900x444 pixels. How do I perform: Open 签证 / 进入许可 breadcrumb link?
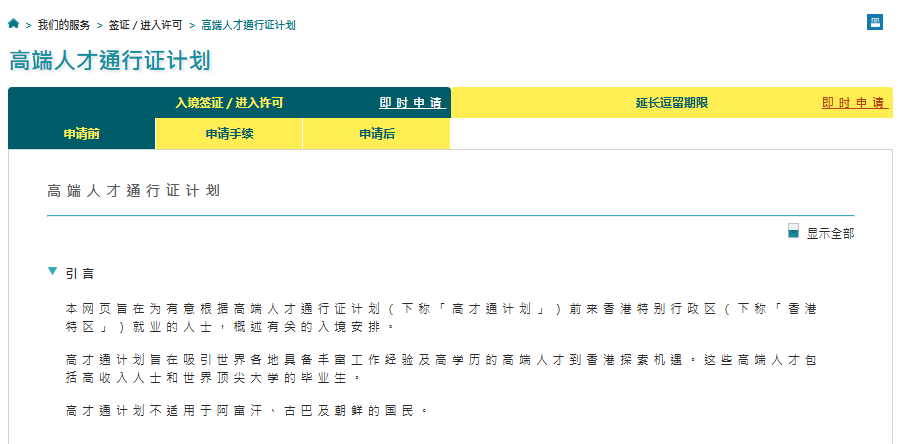click(145, 25)
